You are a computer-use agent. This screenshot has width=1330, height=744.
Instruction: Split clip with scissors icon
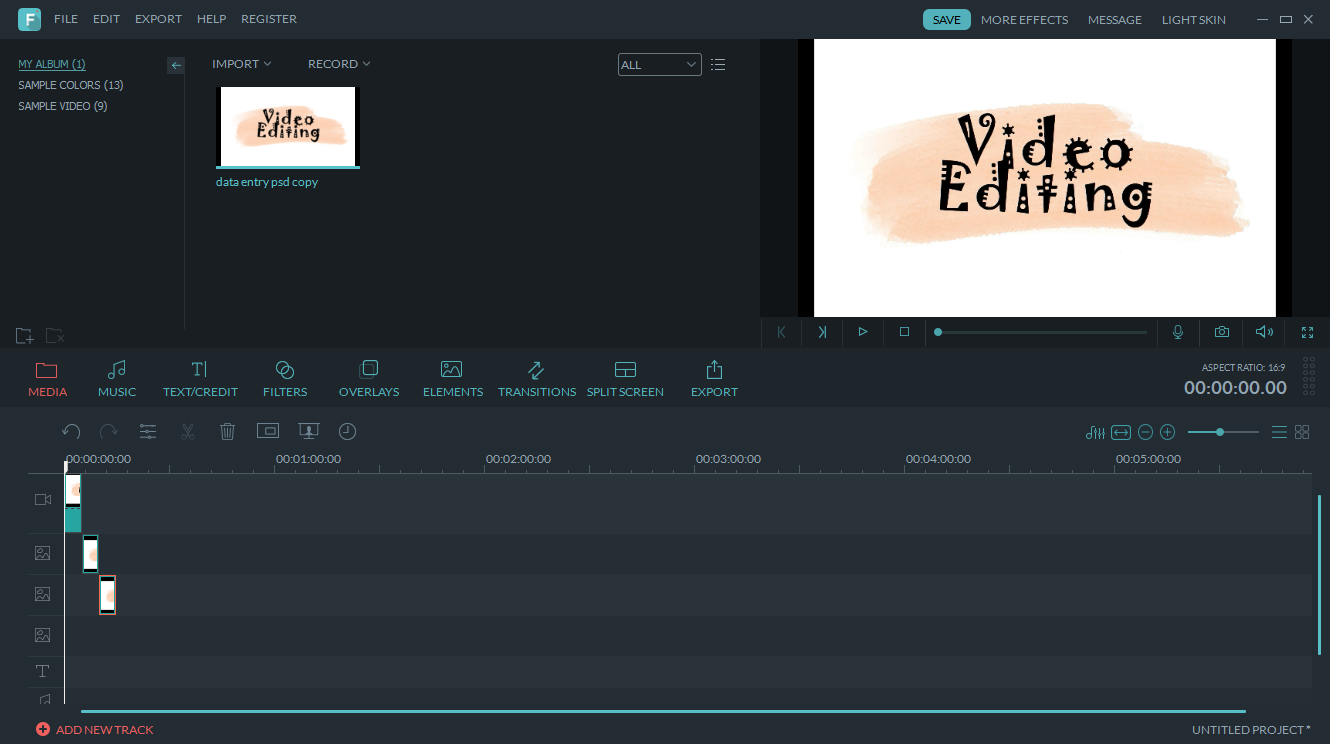[x=188, y=432]
